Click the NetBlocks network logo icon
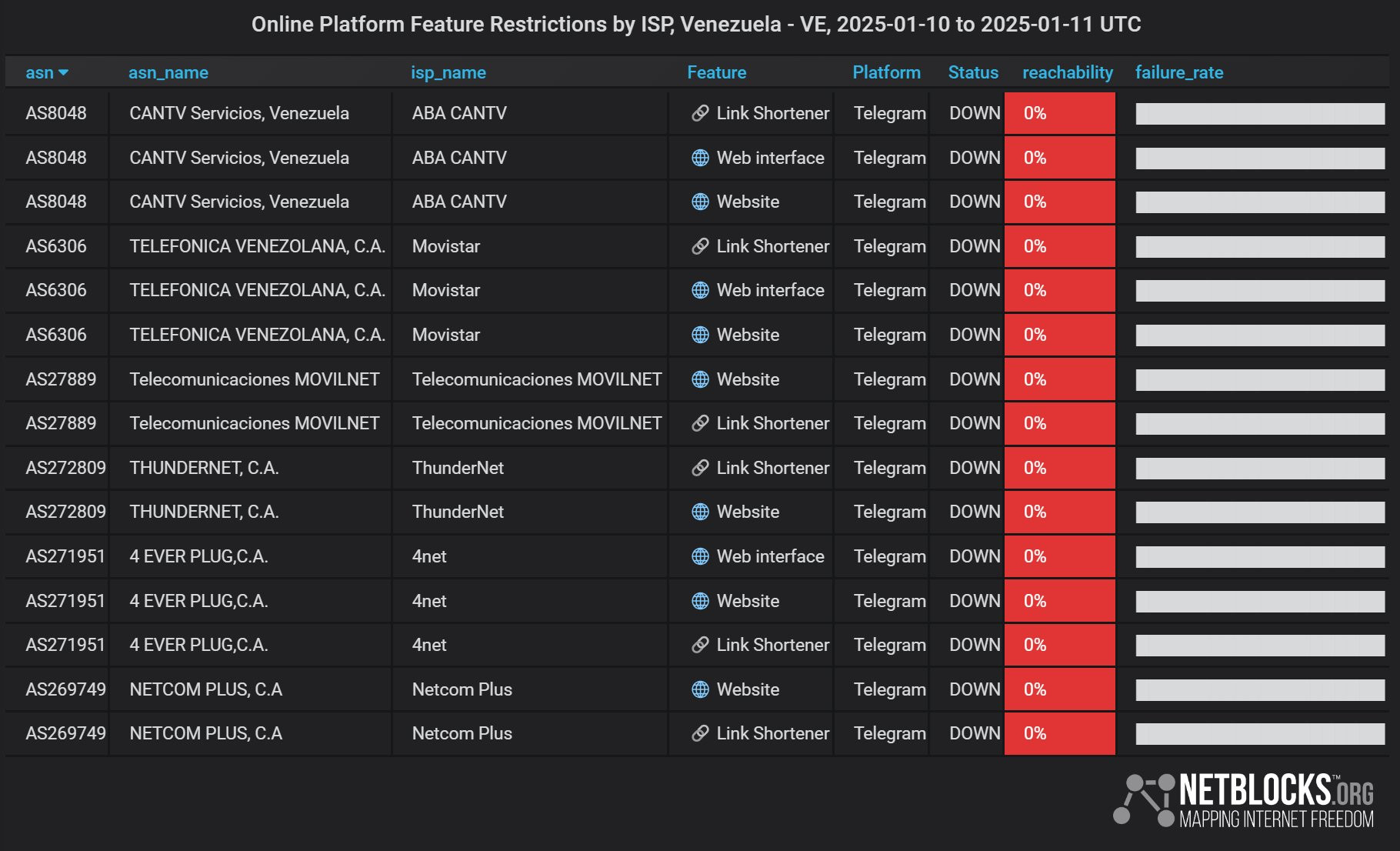The height and width of the screenshot is (851, 1400). tap(1144, 799)
